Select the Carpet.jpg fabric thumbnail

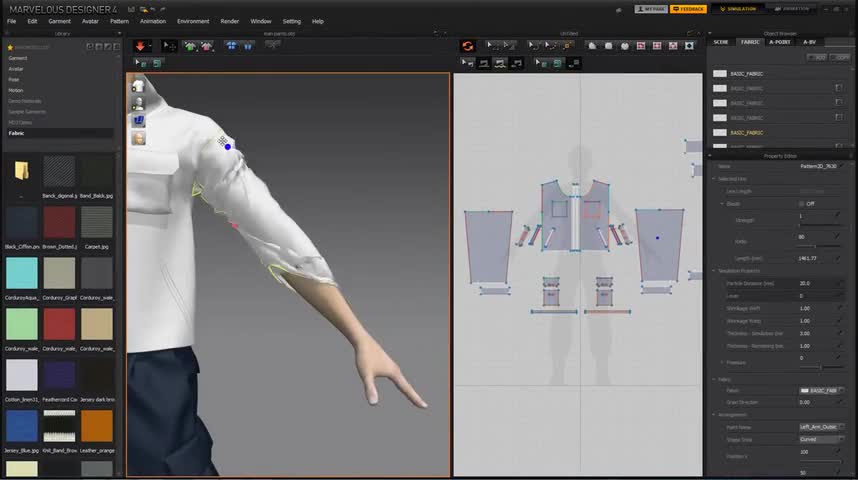(x=97, y=222)
